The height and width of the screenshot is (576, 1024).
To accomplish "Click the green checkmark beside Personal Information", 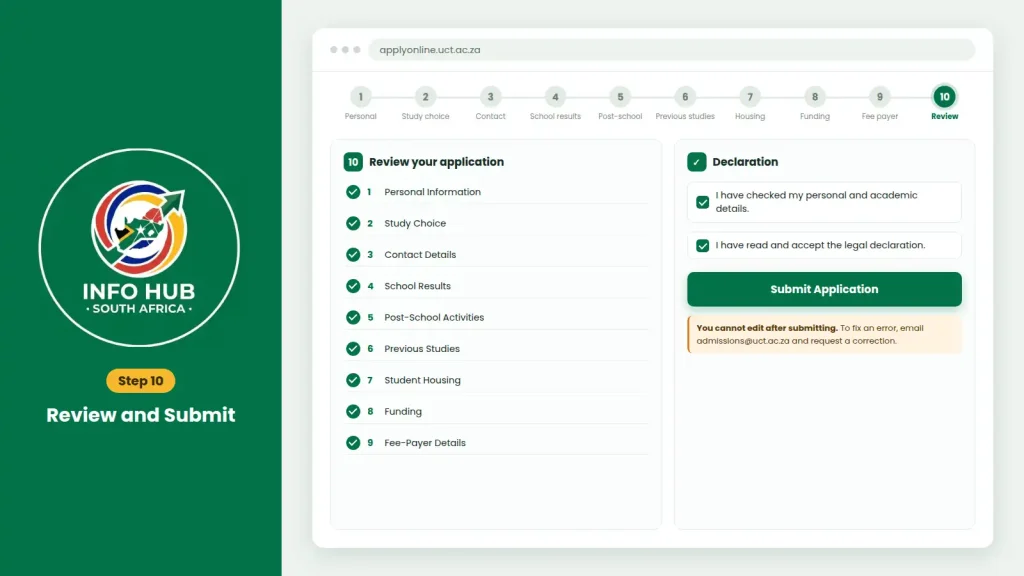I will click(353, 192).
